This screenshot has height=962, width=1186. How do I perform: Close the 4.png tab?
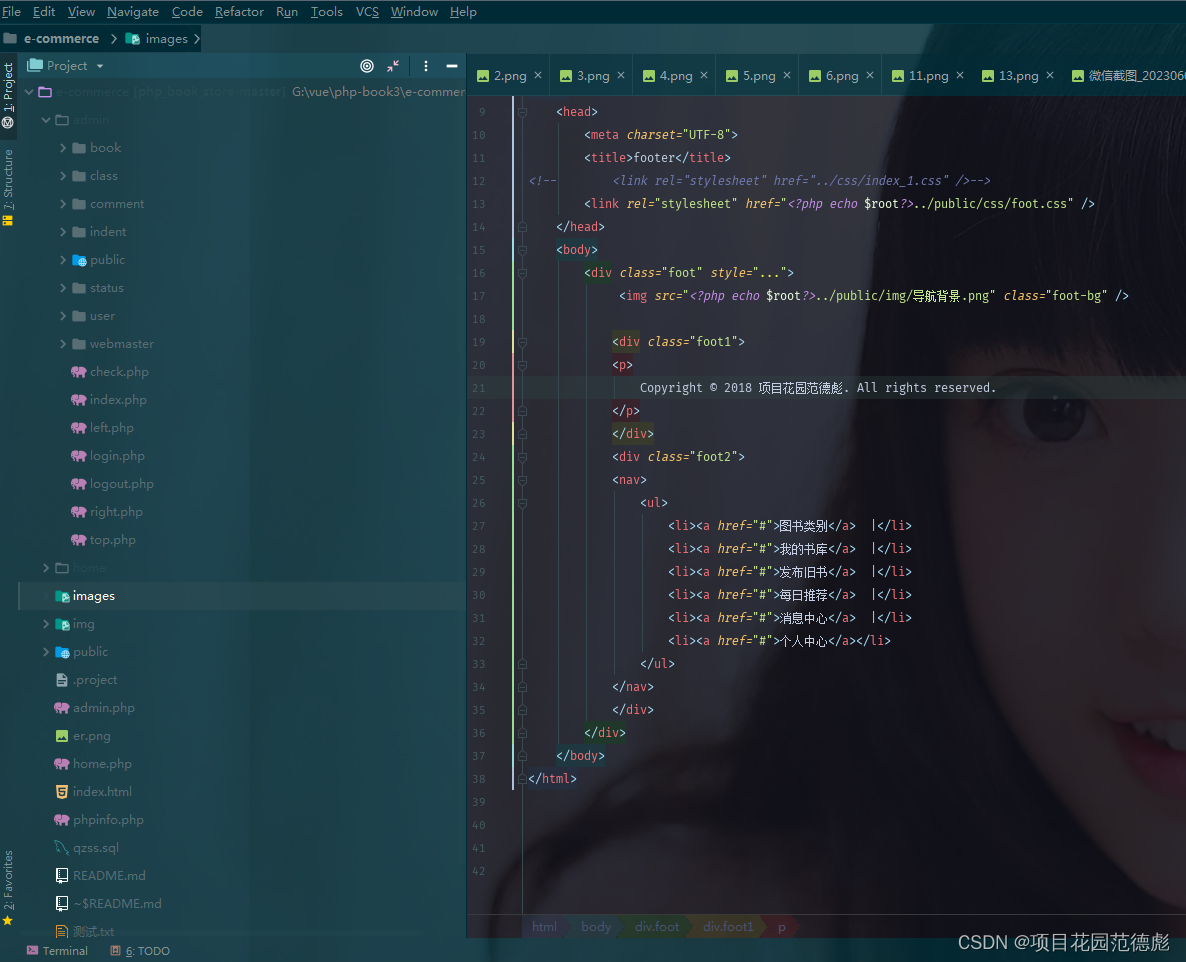(x=704, y=75)
